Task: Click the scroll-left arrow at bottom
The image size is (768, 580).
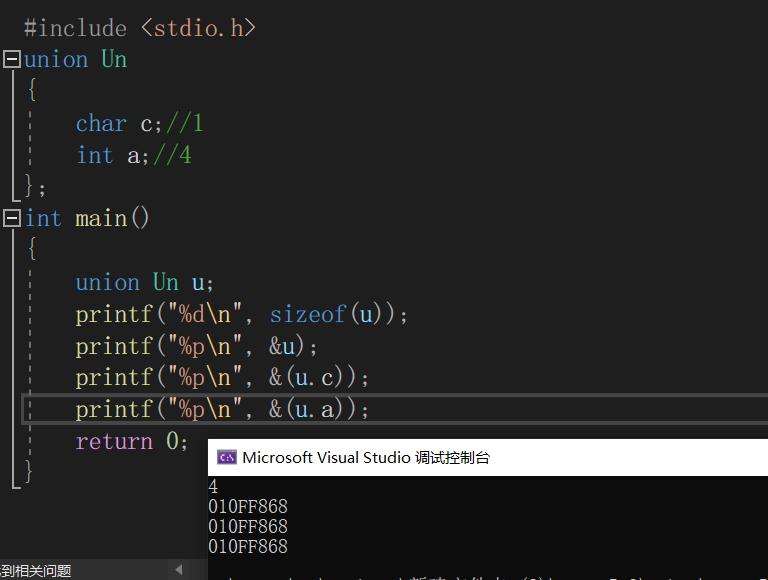Action: point(179,570)
